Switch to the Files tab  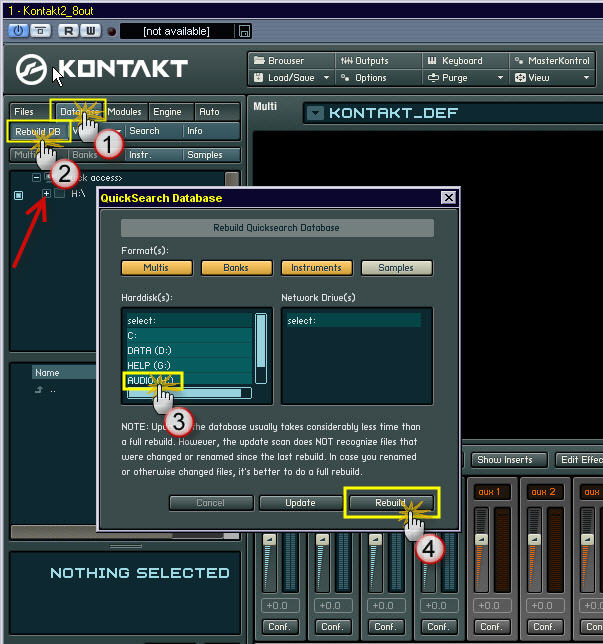[29, 112]
